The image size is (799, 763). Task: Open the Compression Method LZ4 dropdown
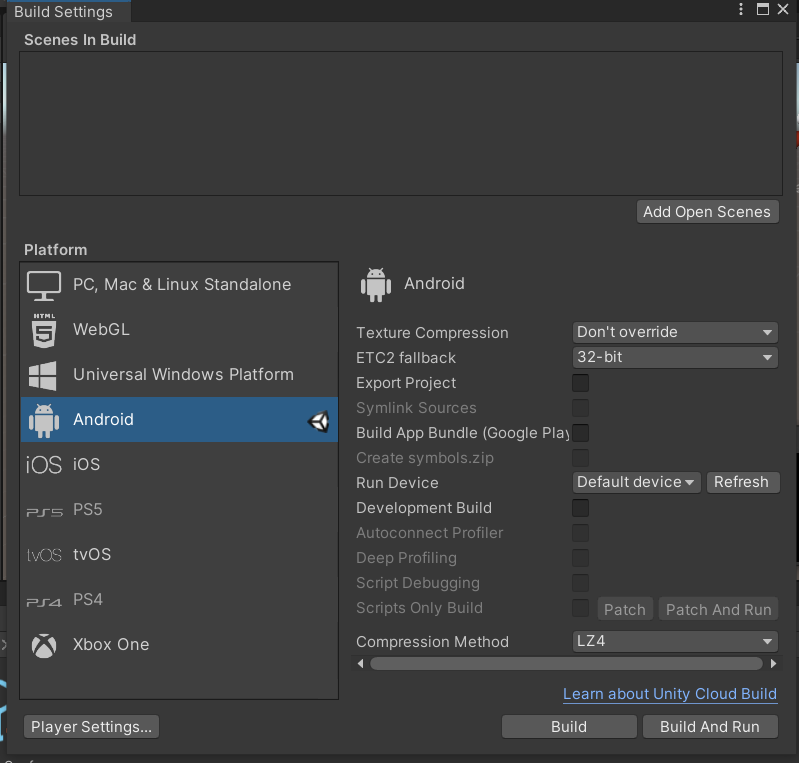[675, 641]
